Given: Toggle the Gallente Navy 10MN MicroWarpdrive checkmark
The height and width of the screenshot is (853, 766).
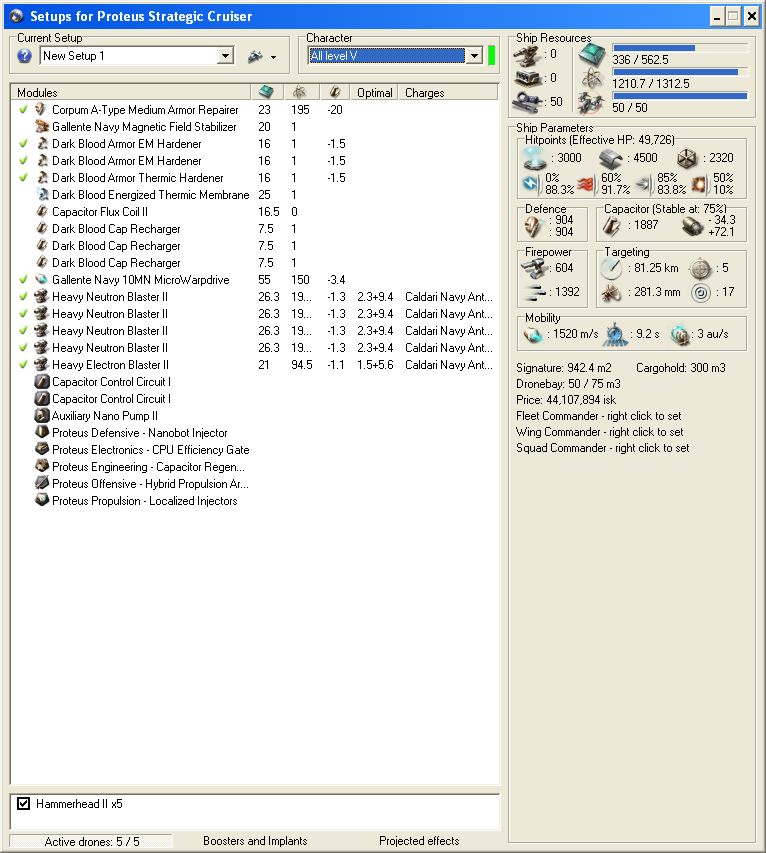Looking at the screenshot, I should 23,280.
